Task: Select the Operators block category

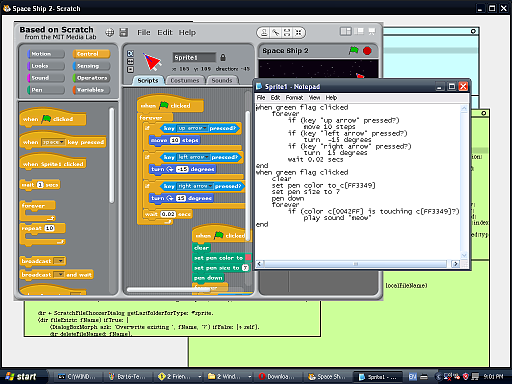Action: coord(91,78)
